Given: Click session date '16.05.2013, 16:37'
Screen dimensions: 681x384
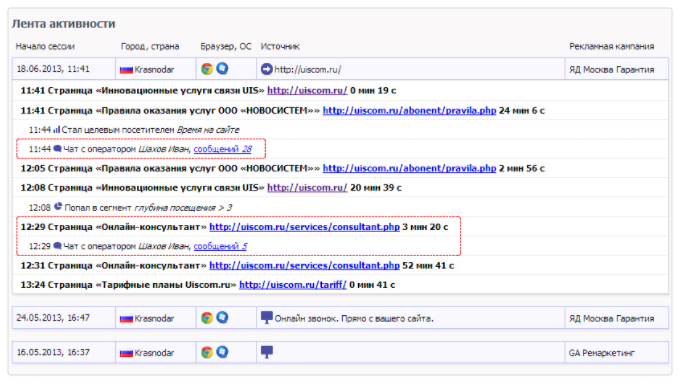Looking at the screenshot, I should click(53, 352).
